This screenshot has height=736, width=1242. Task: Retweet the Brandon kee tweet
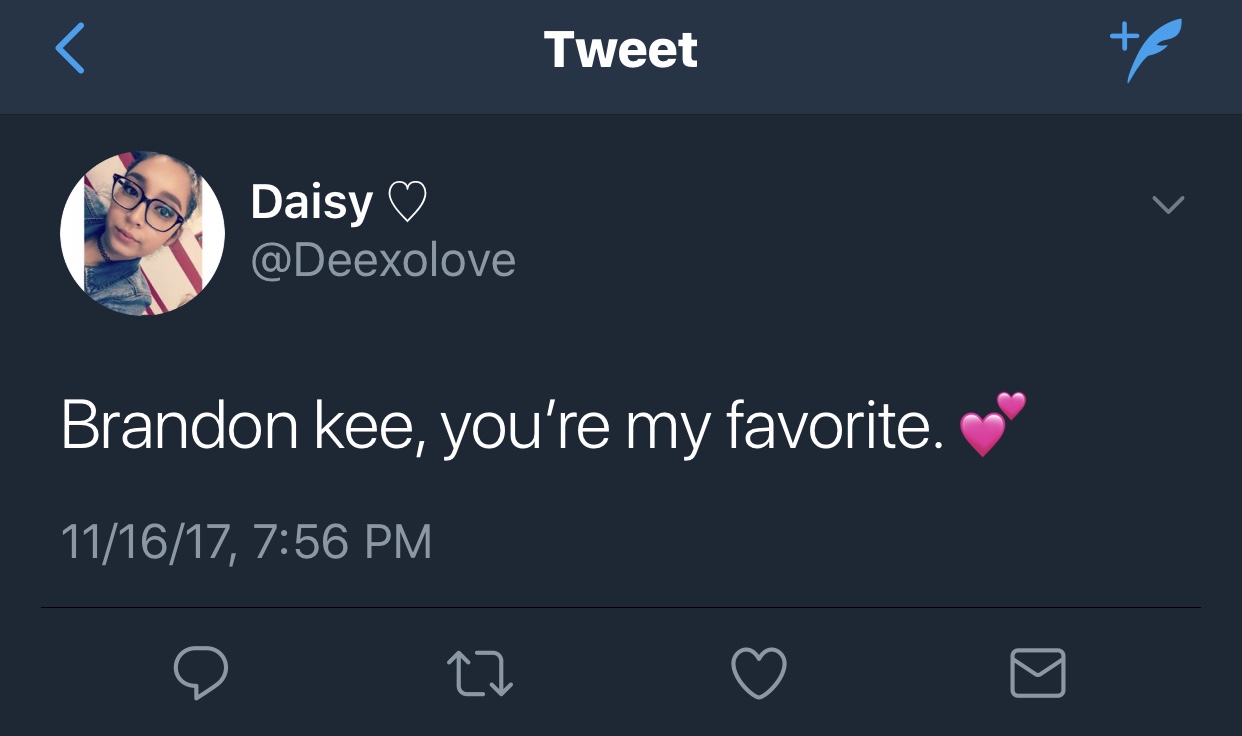pyautogui.click(x=479, y=672)
